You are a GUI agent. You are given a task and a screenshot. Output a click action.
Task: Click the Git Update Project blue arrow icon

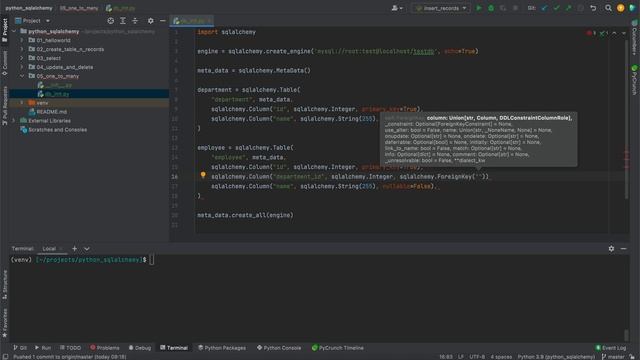pos(544,8)
